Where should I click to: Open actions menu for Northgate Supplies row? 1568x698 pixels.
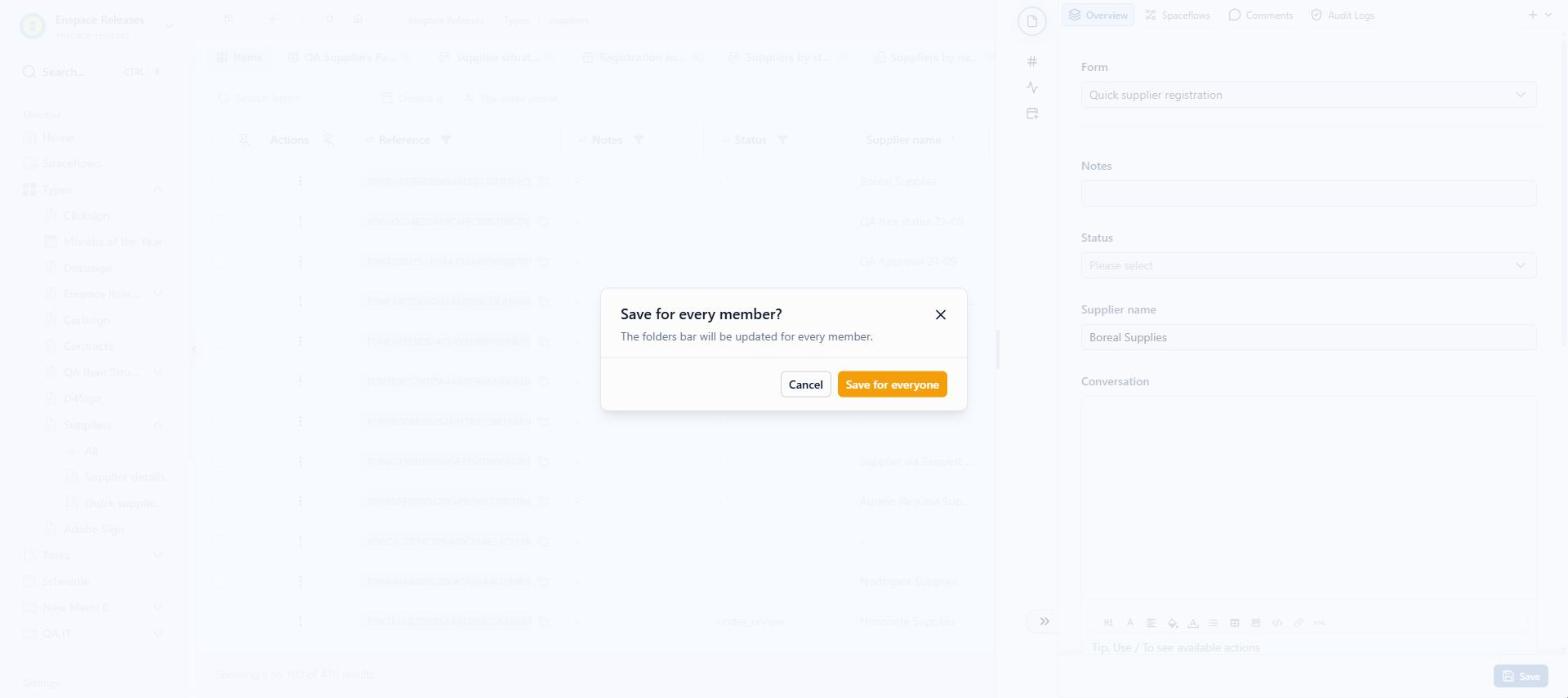(x=300, y=582)
